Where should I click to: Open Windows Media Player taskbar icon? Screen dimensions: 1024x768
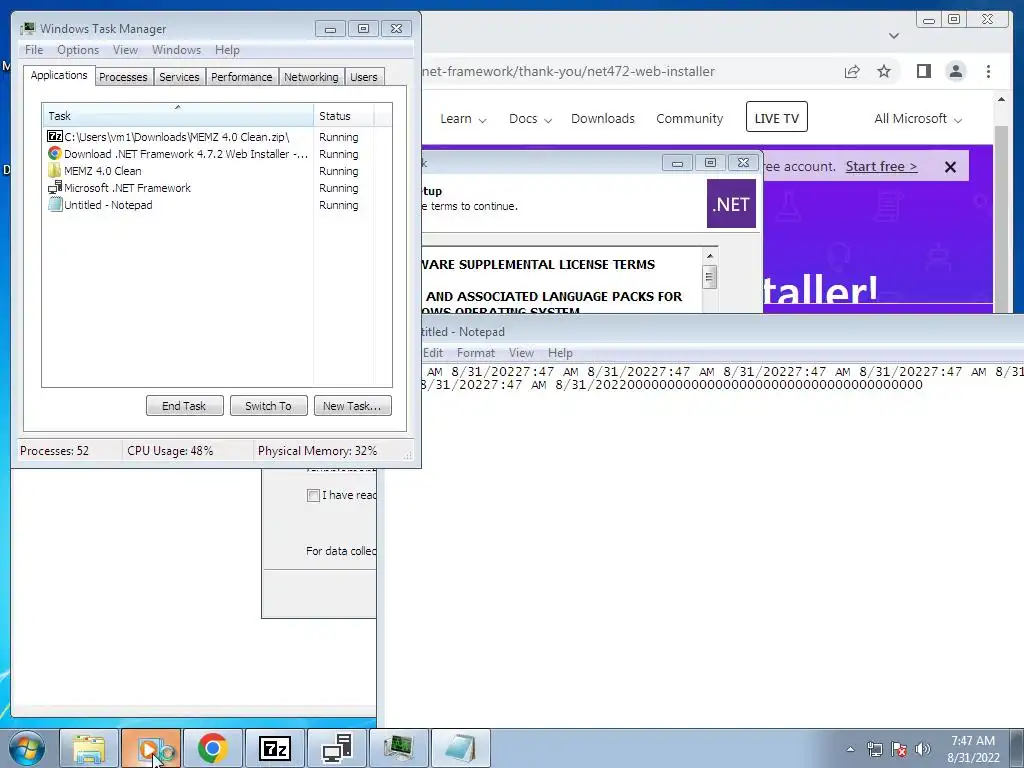151,748
